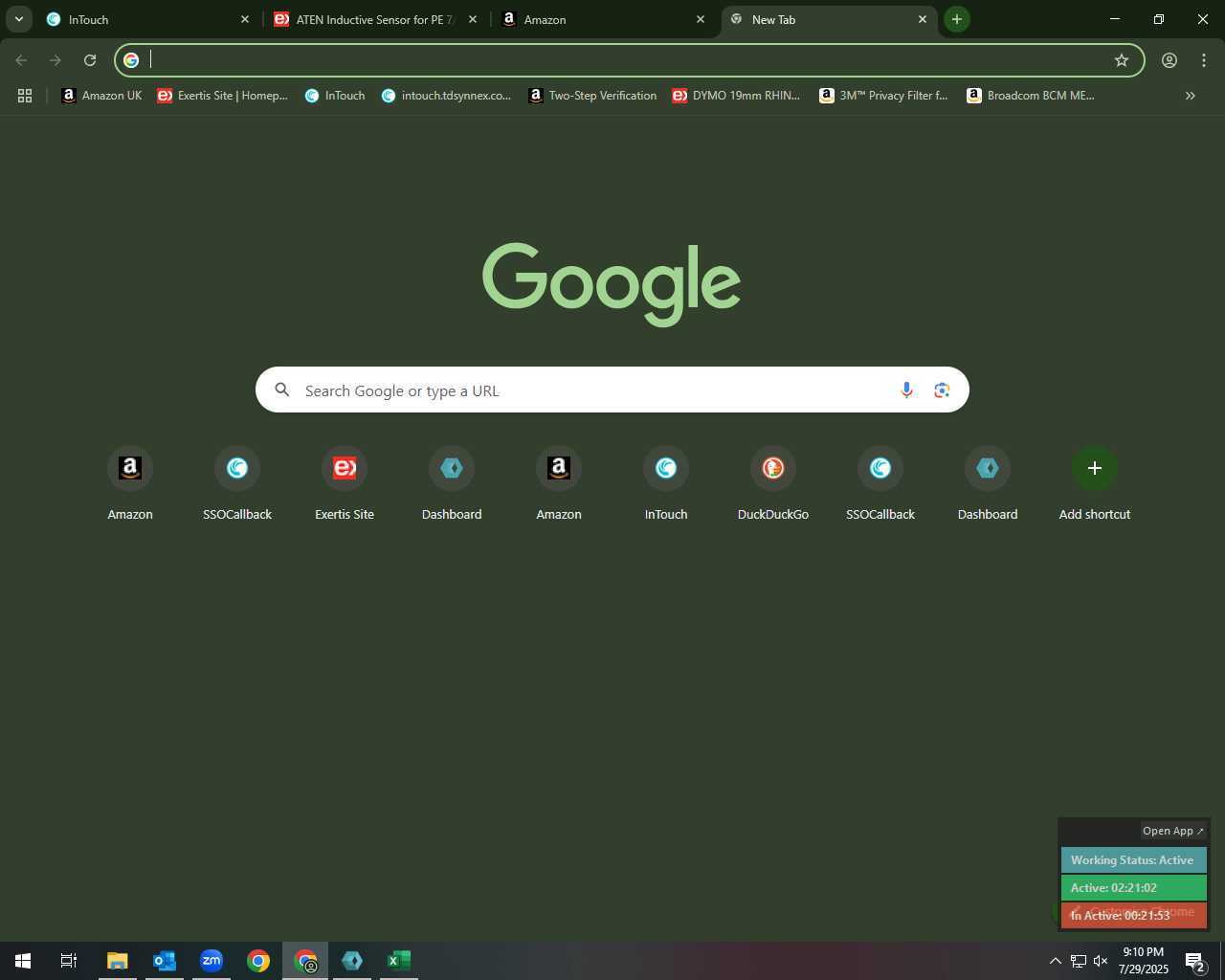This screenshot has width=1225, height=980.
Task: Switch to the InTouch tab
Action: (x=148, y=19)
